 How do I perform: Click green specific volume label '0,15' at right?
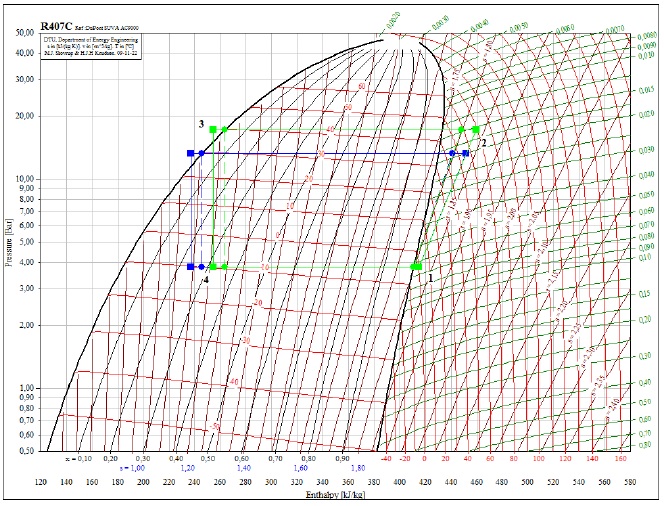pyautogui.click(x=645, y=294)
